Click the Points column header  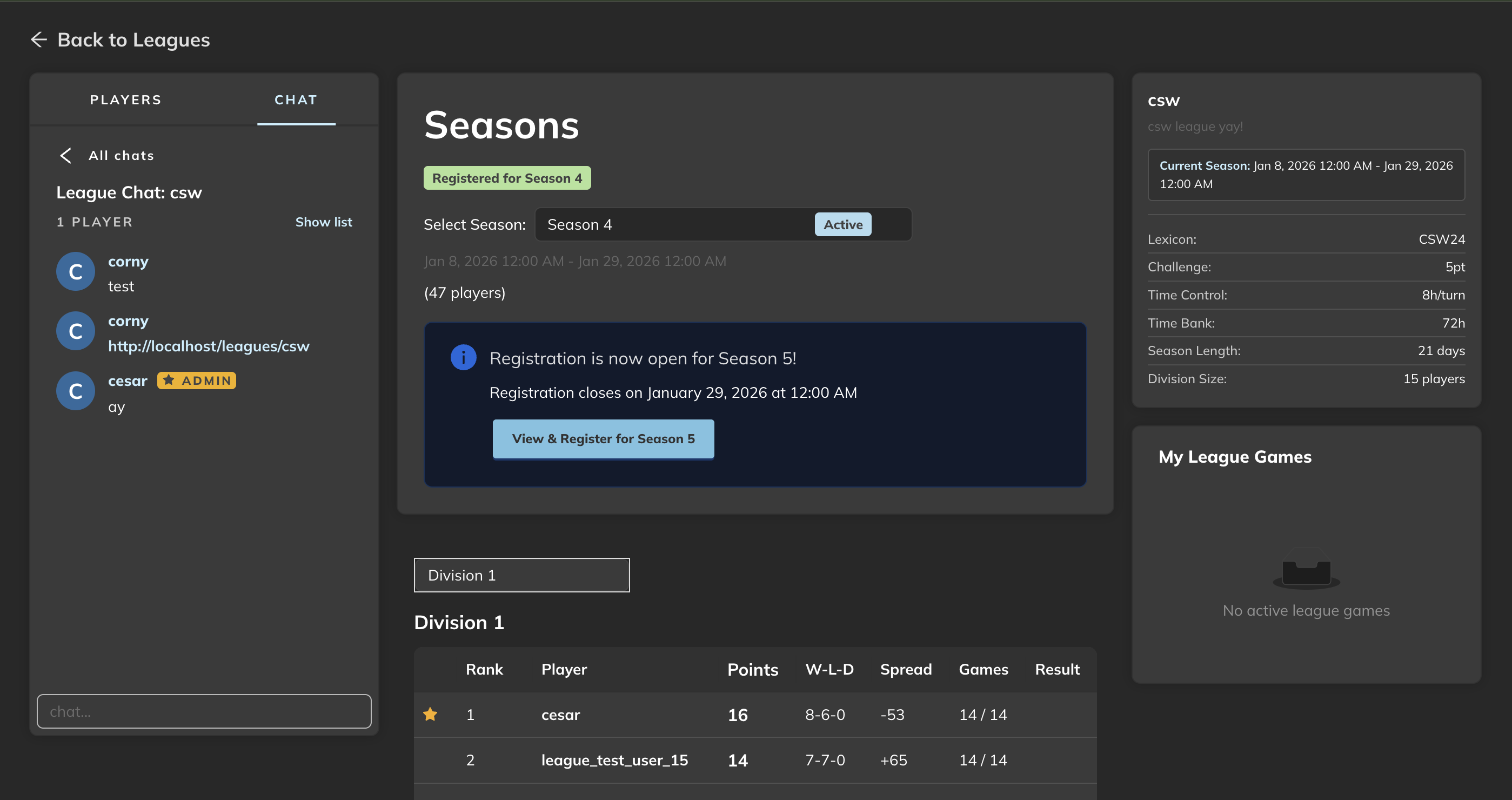tap(752, 670)
